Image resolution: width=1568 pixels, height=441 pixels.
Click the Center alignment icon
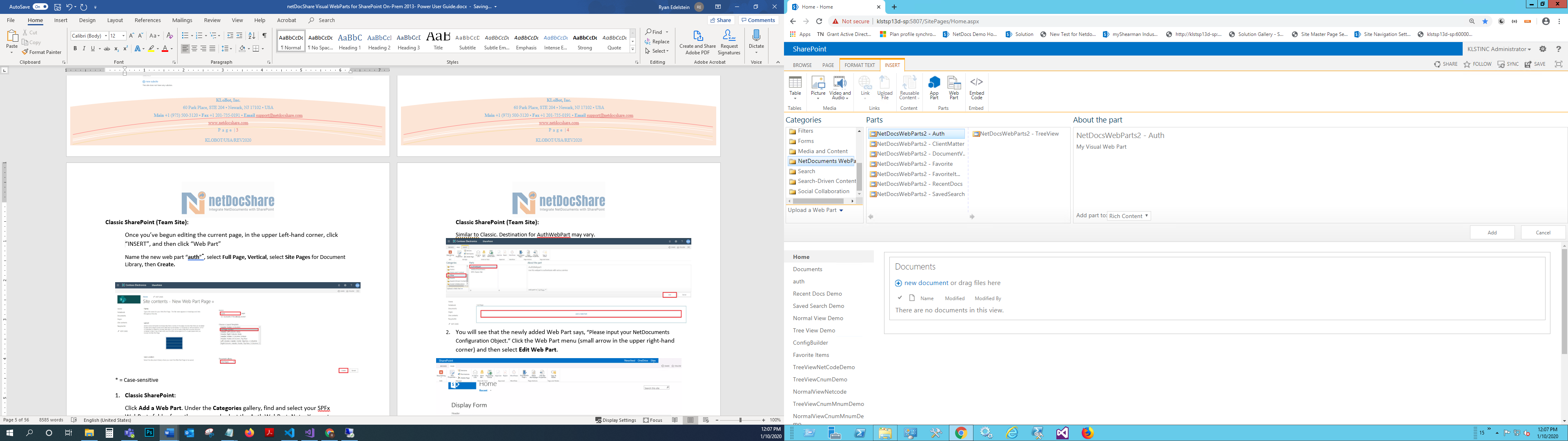(194, 49)
